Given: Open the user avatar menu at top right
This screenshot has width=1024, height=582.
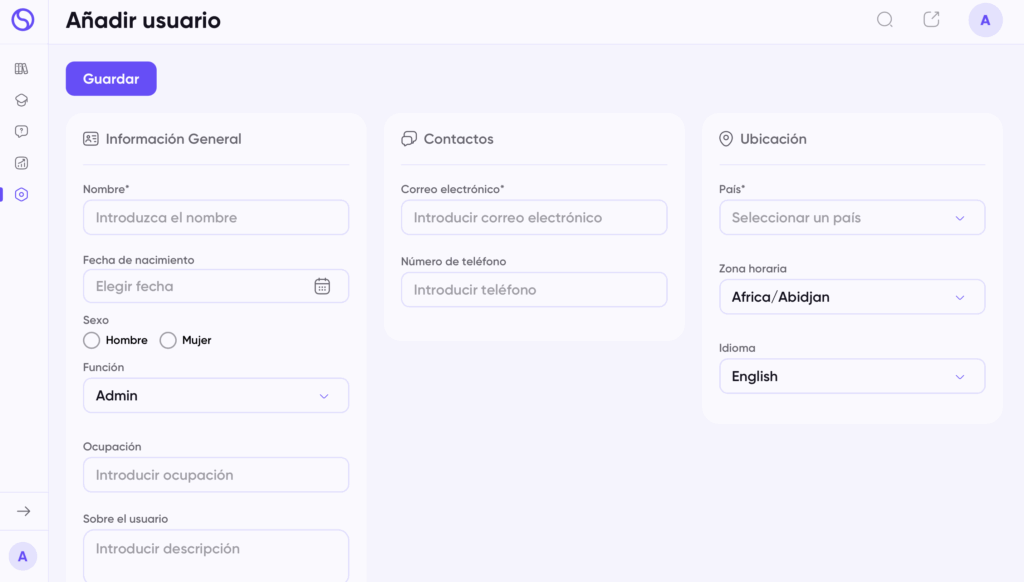Looking at the screenshot, I should (985, 20).
